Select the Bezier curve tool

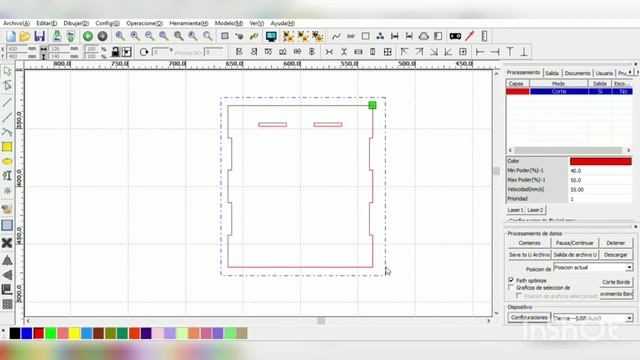pos(7,132)
